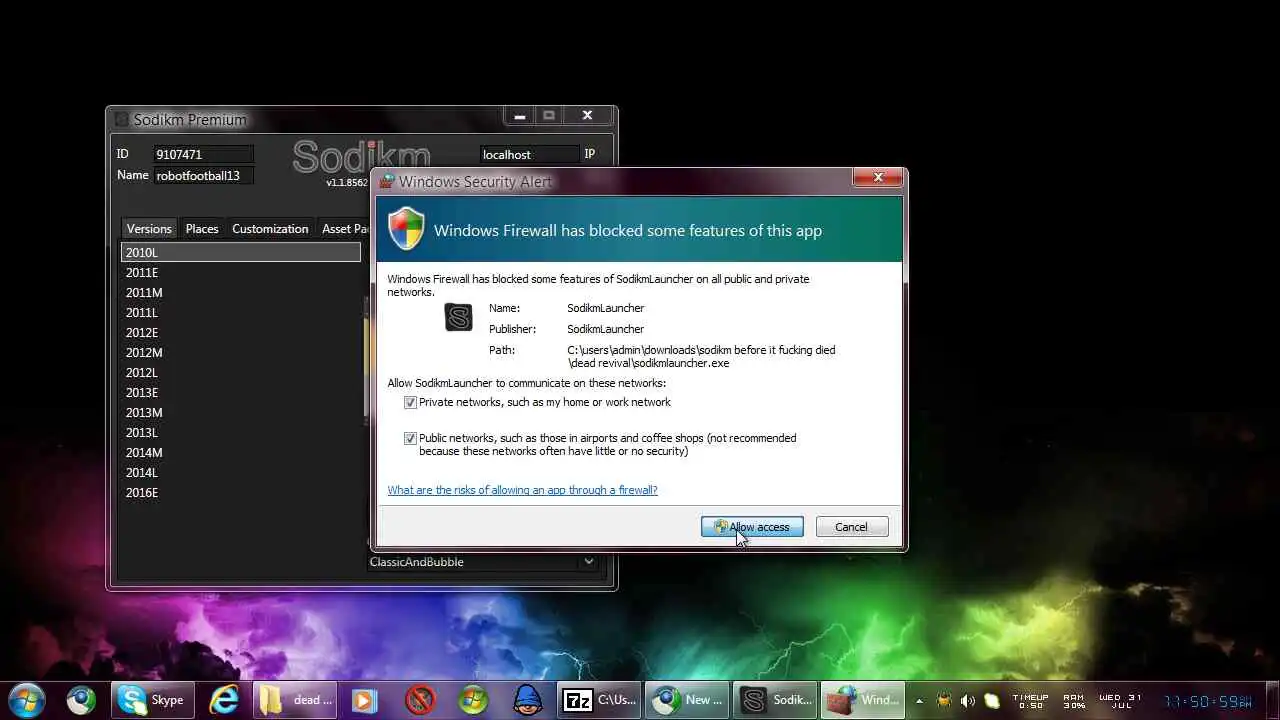Click the yellow note tray icon
The width and height of the screenshot is (1280, 720).
tap(992, 700)
